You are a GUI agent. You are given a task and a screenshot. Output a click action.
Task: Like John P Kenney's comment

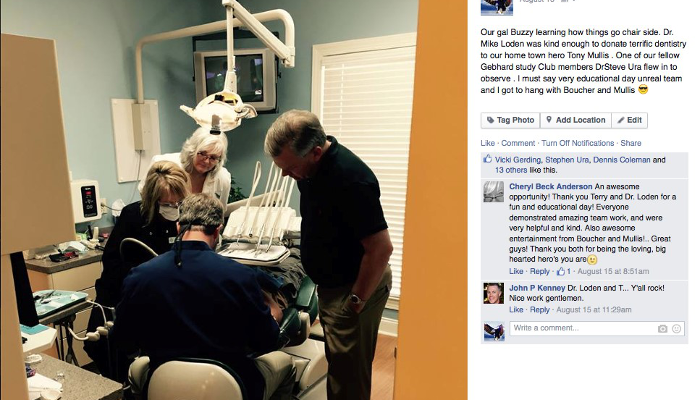coord(516,309)
